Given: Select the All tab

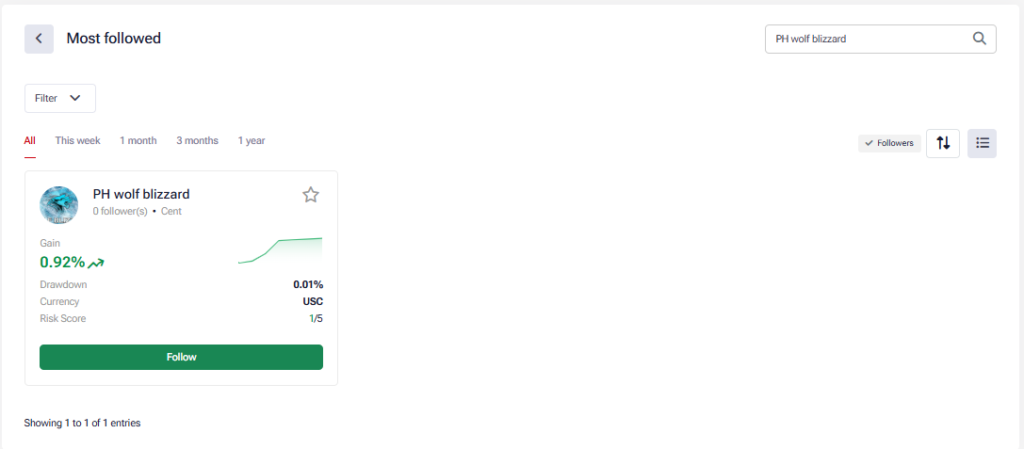Looking at the screenshot, I should pos(30,141).
